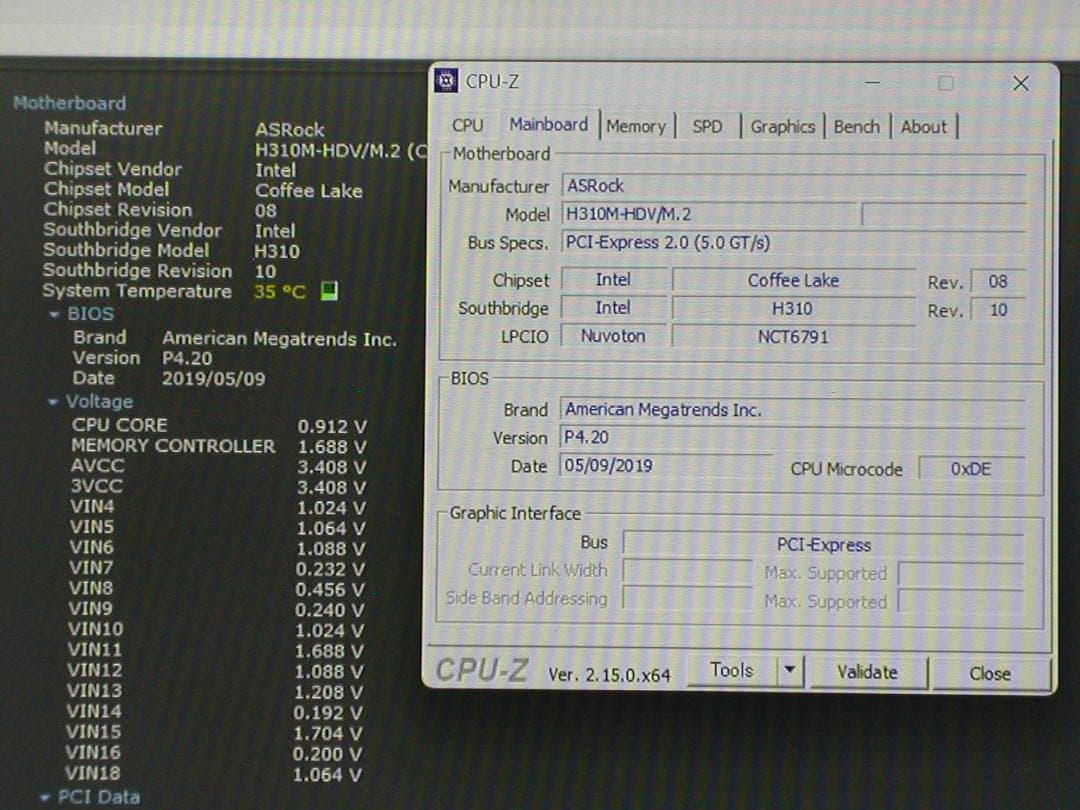Image resolution: width=1080 pixels, height=810 pixels.
Task: Switch to the SPD tab
Action: (x=707, y=126)
